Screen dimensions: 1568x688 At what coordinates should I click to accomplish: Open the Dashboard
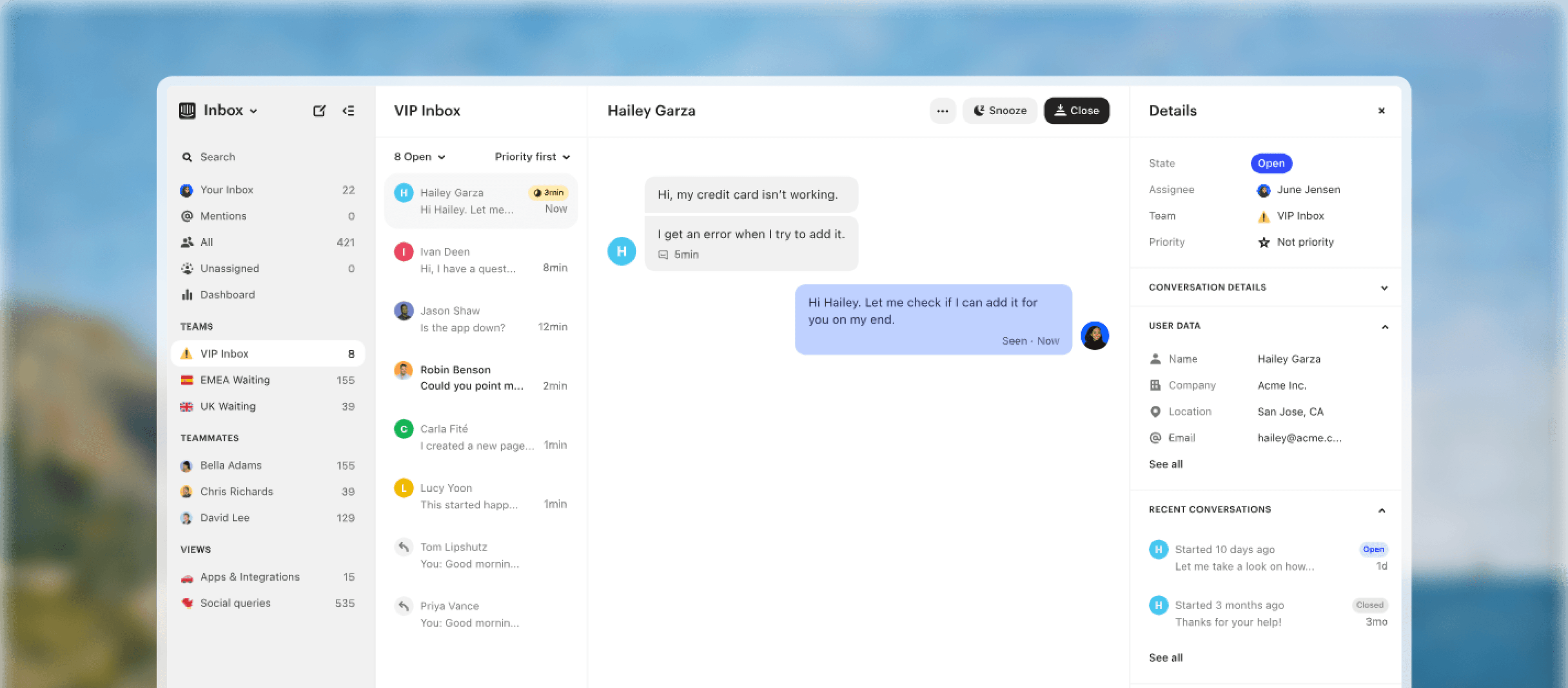click(x=228, y=295)
